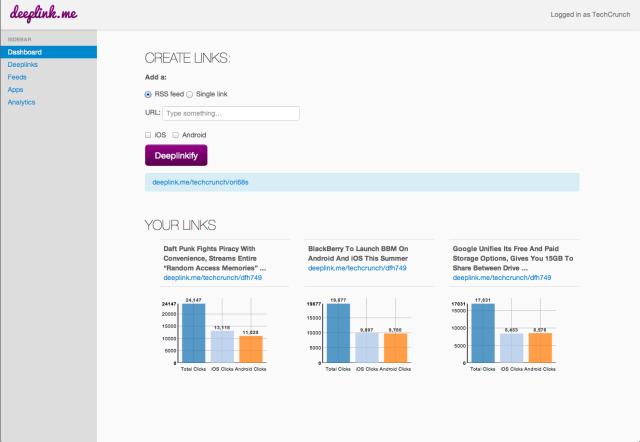The image size is (640, 442).
Task: Open the generated deeplink.me/techcrunch/ori68s link
Action: click(x=200, y=182)
